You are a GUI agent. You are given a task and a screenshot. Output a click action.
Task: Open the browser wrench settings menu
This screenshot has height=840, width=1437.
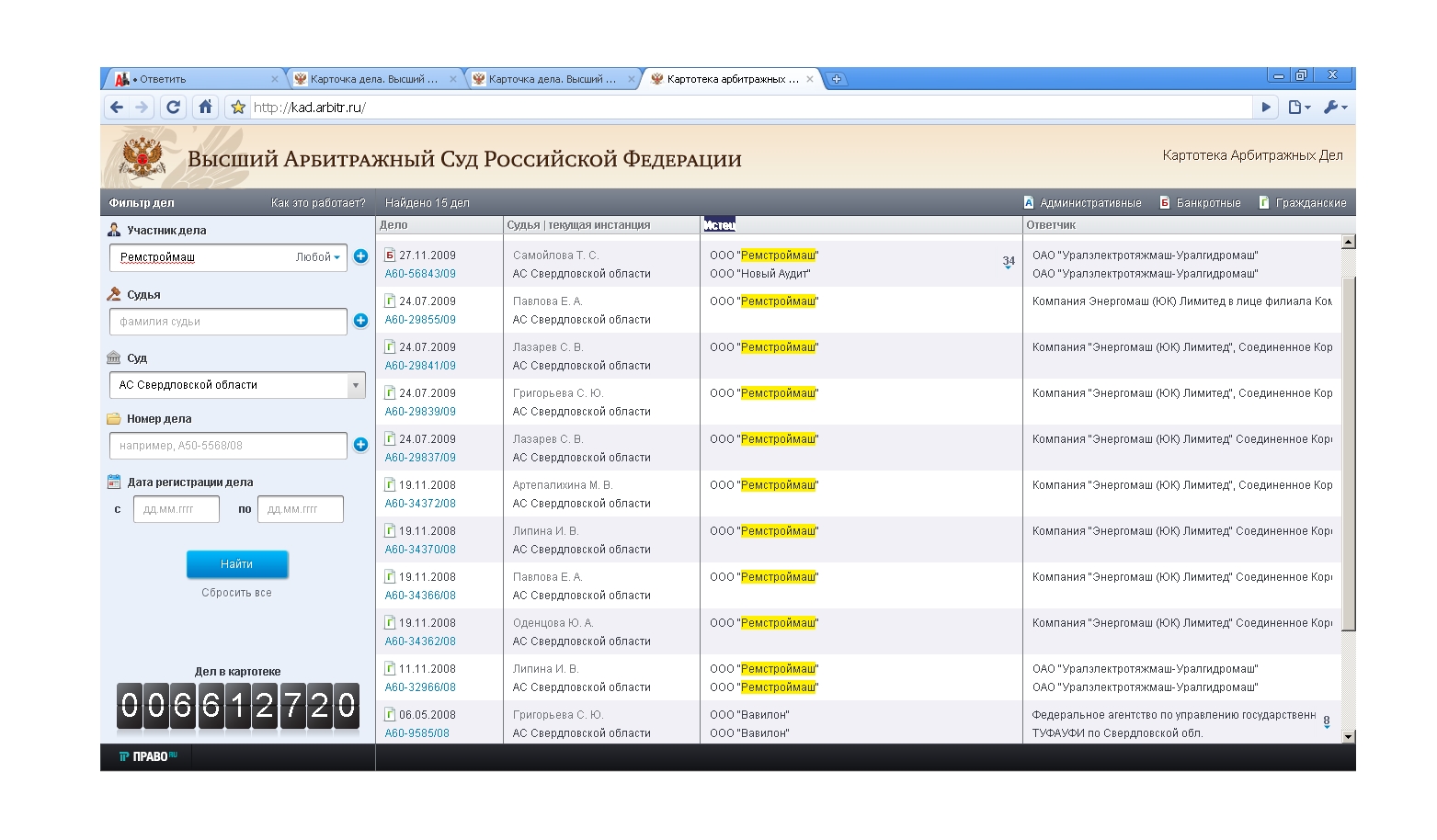click(1334, 108)
